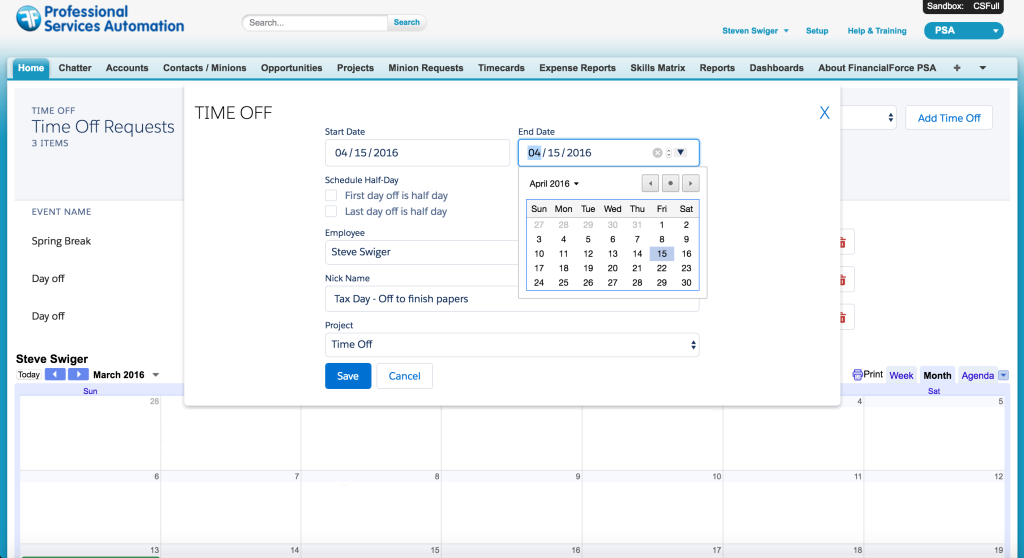Click the Nick Name input field
Image resolution: width=1024 pixels, height=558 pixels.
[512, 299]
